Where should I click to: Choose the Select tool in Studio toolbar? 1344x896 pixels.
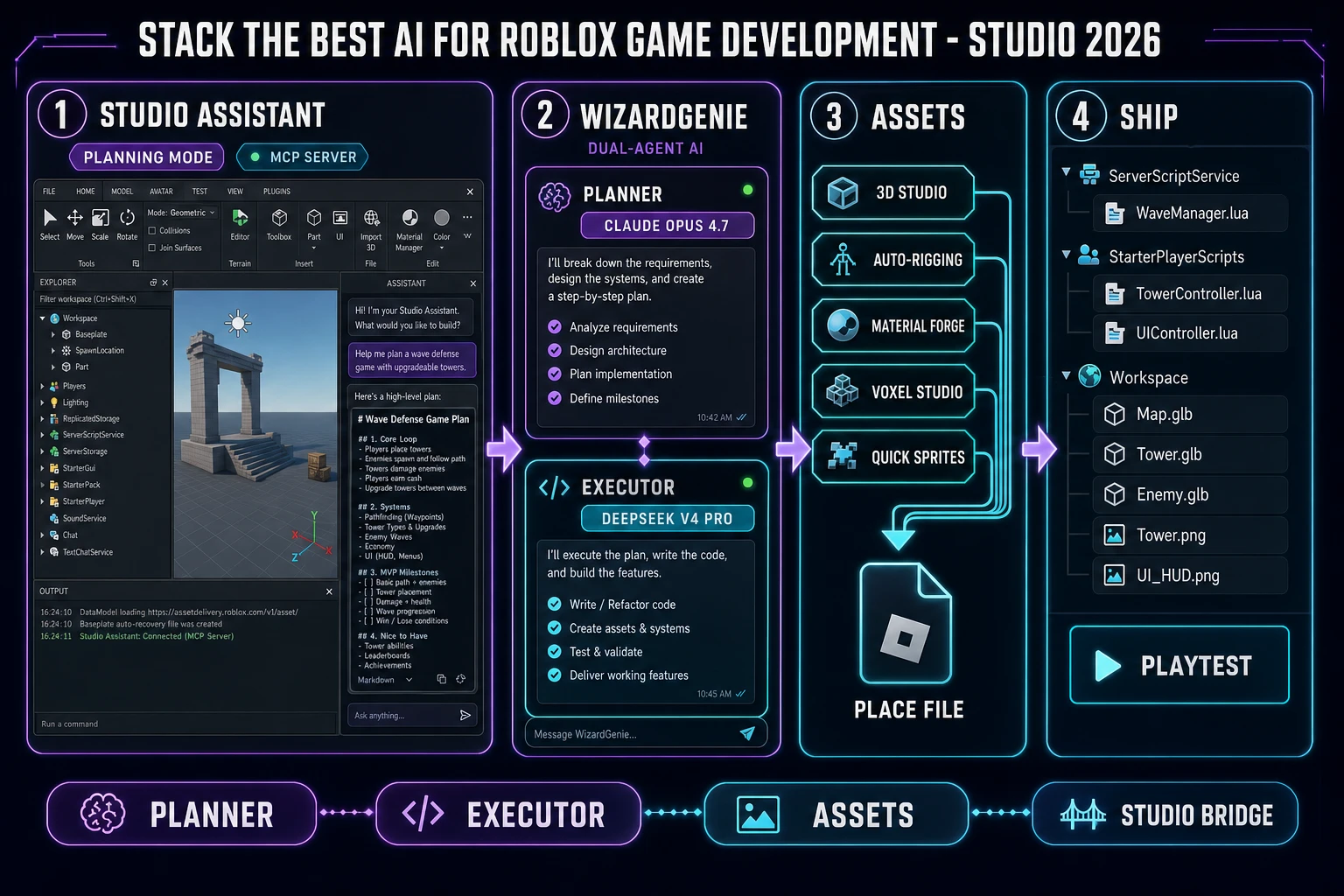50,224
